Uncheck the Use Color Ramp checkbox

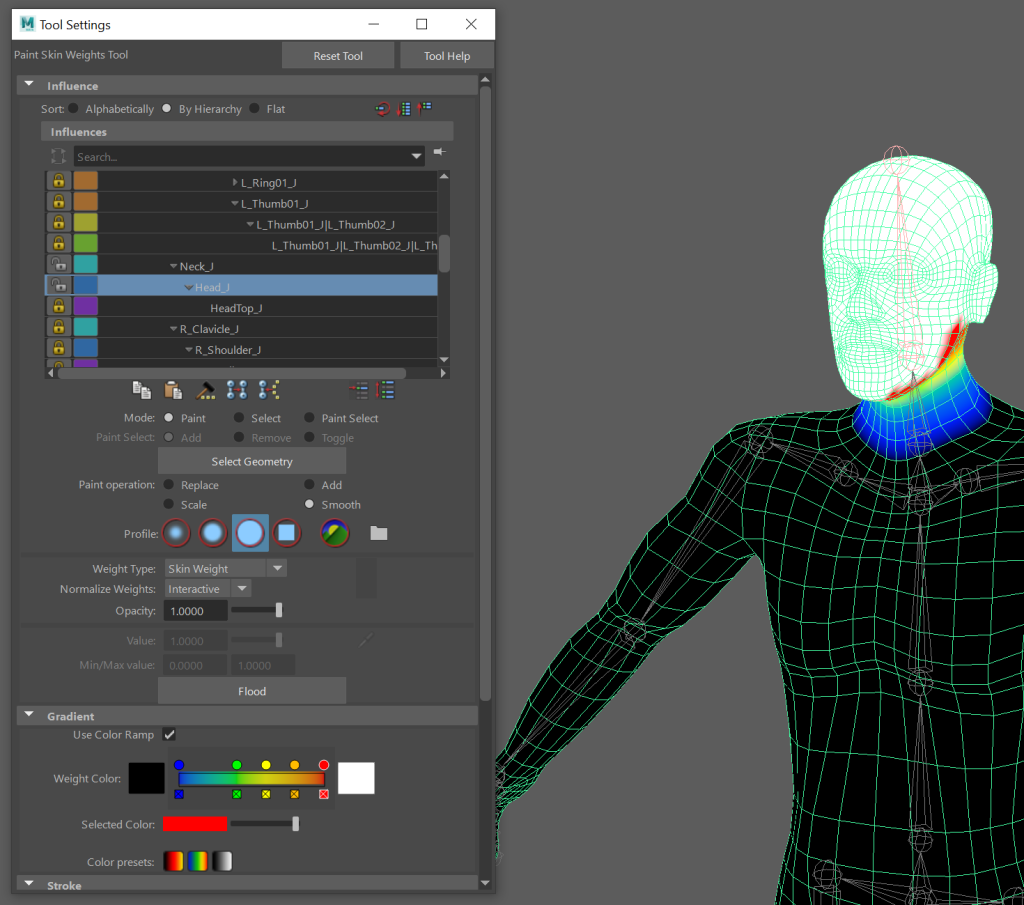[x=169, y=735]
